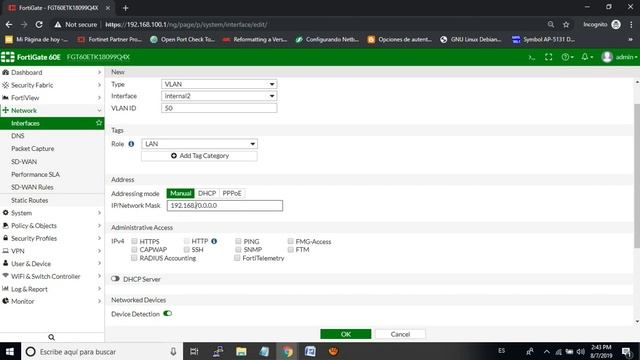Open Word from the taskbar
The width and height of the screenshot is (640, 360).
[310, 351]
